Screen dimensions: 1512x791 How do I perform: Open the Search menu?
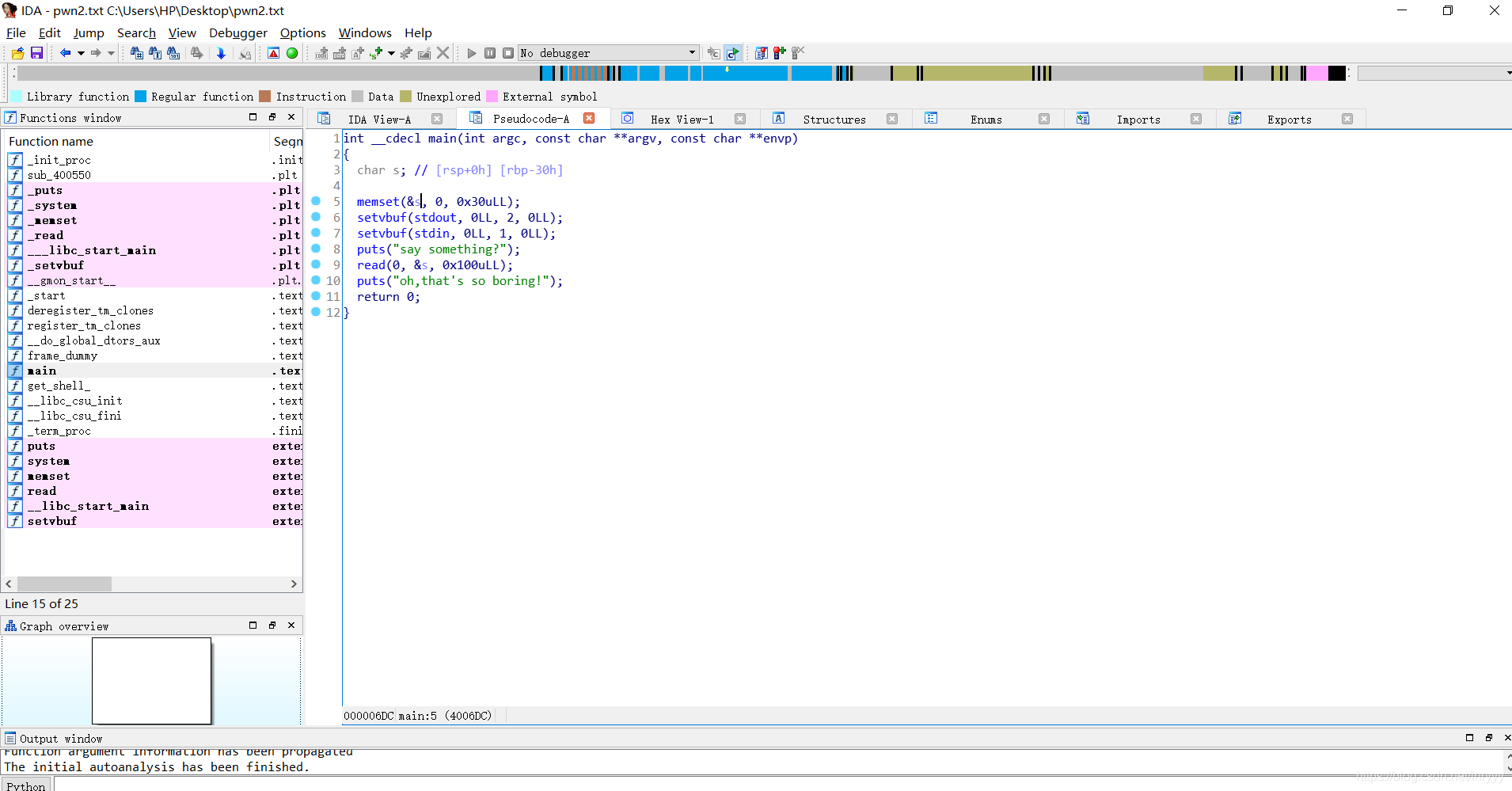136,32
